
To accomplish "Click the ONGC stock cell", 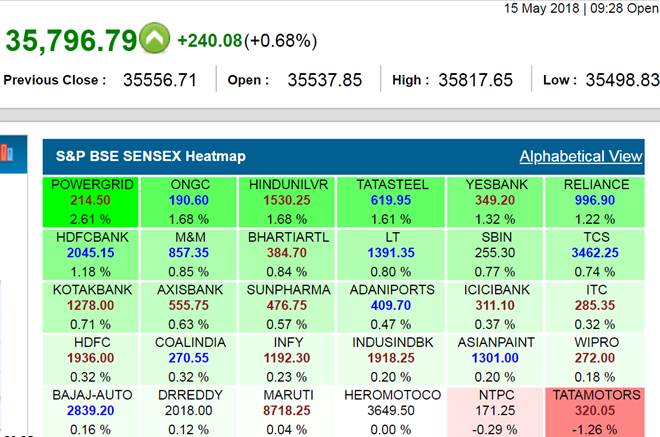I will click(x=189, y=201).
